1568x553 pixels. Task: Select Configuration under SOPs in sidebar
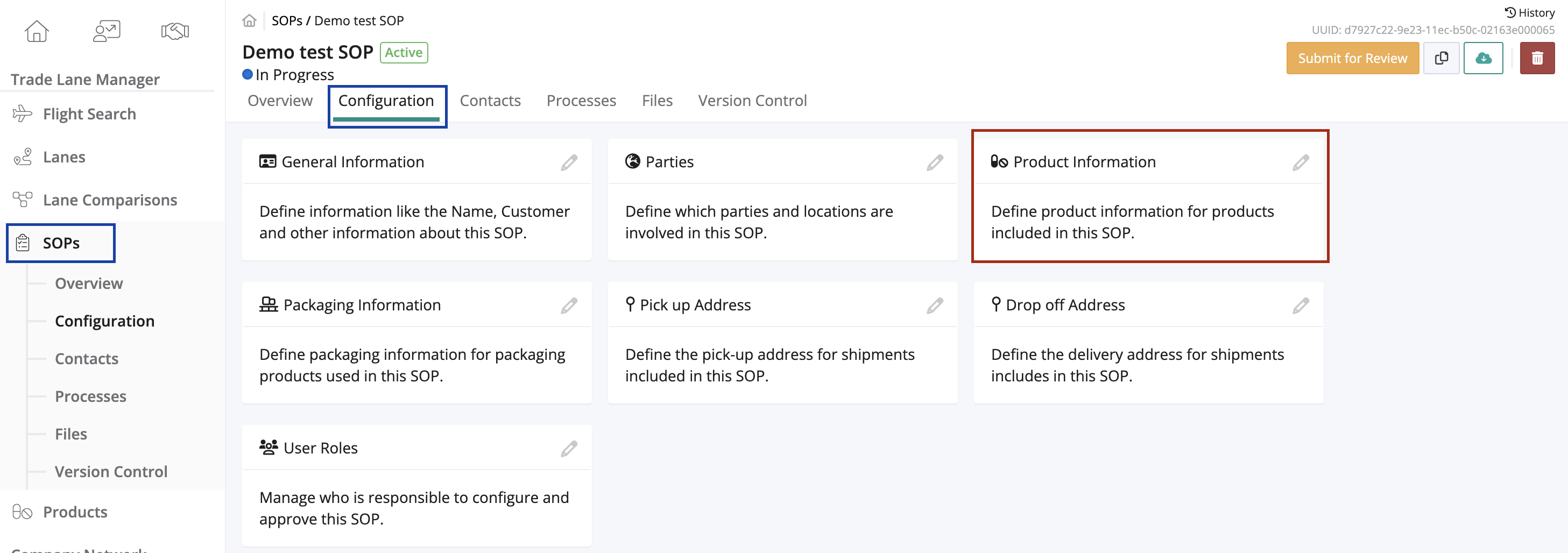tap(105, 321)
